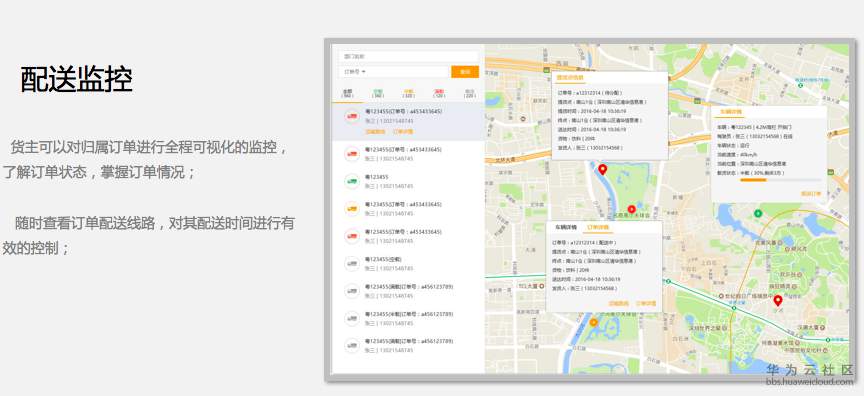Click 发货人 张三 line in bottom popup
864x396 pixels.
[584, 288]
